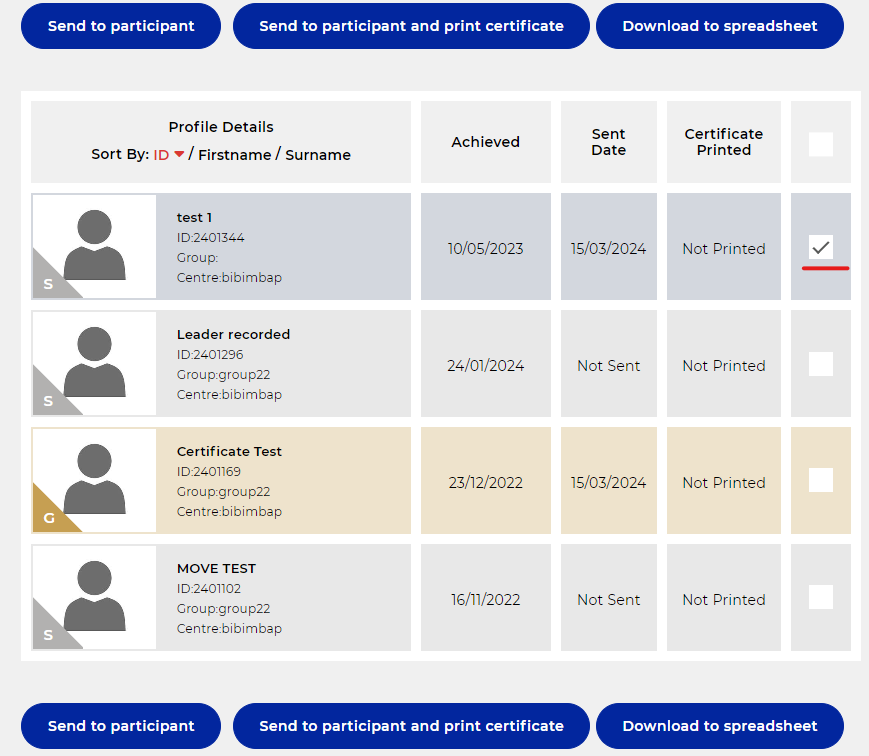
Task: Click the S badge on Leader recorded
Action: click(x=47, y=401)
